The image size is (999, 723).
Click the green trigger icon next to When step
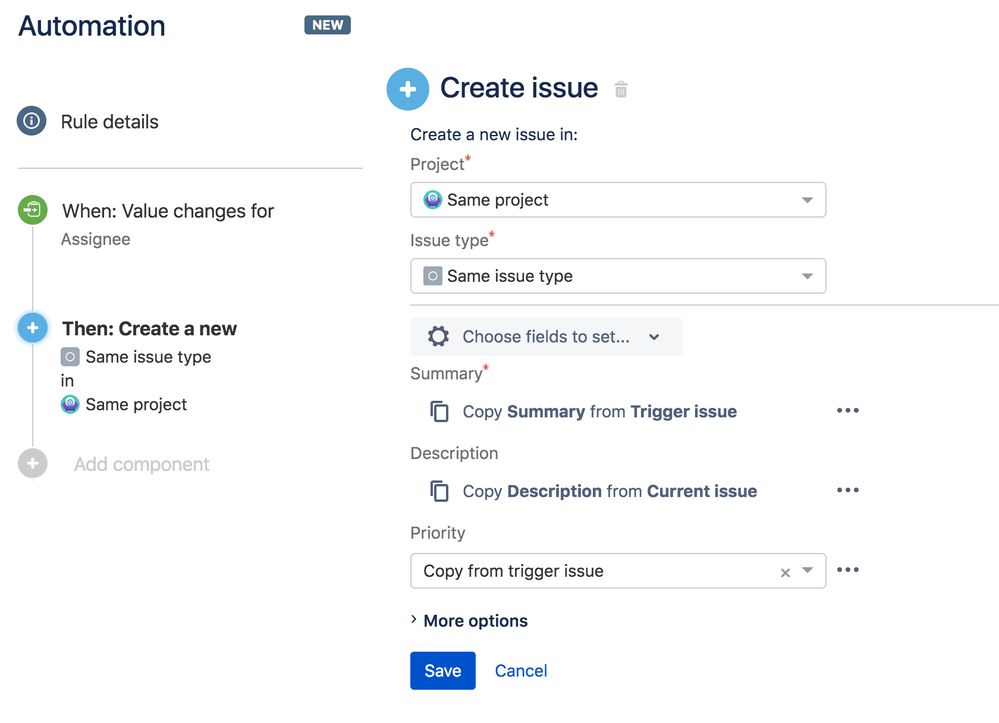33,211
